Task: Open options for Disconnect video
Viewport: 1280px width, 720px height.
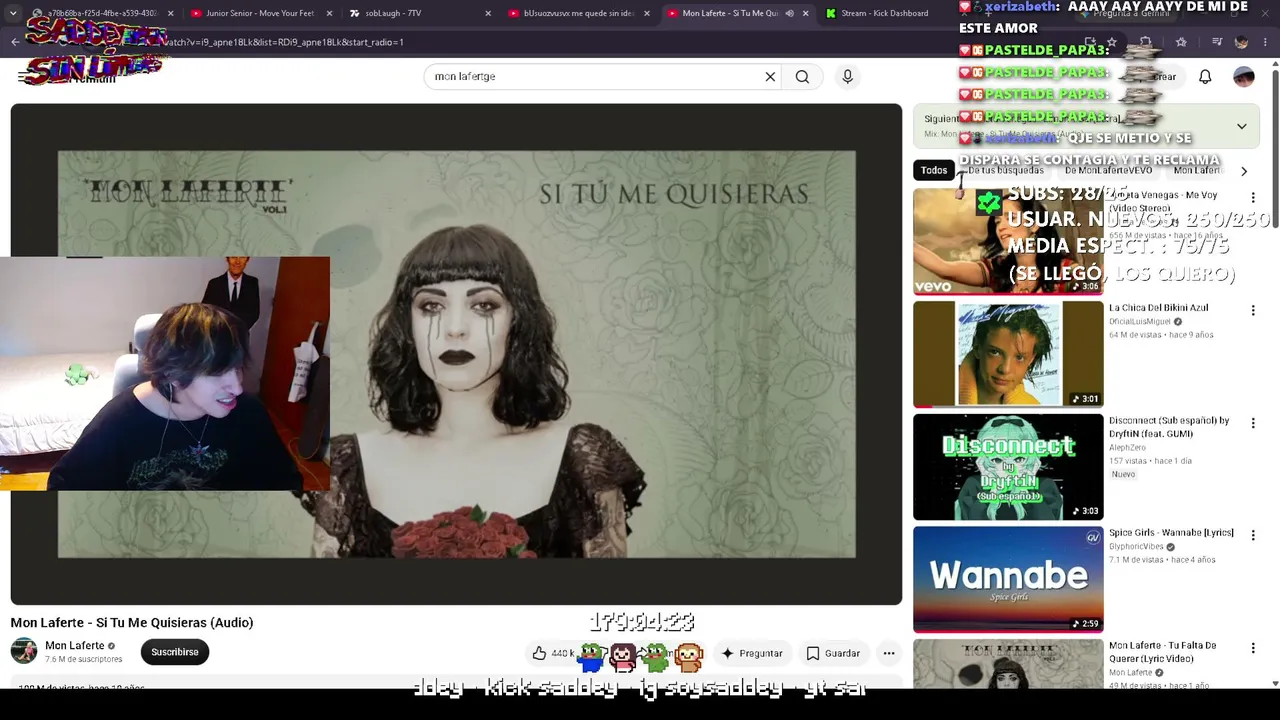Action: pyautogui.click(x=1252, y=424)
